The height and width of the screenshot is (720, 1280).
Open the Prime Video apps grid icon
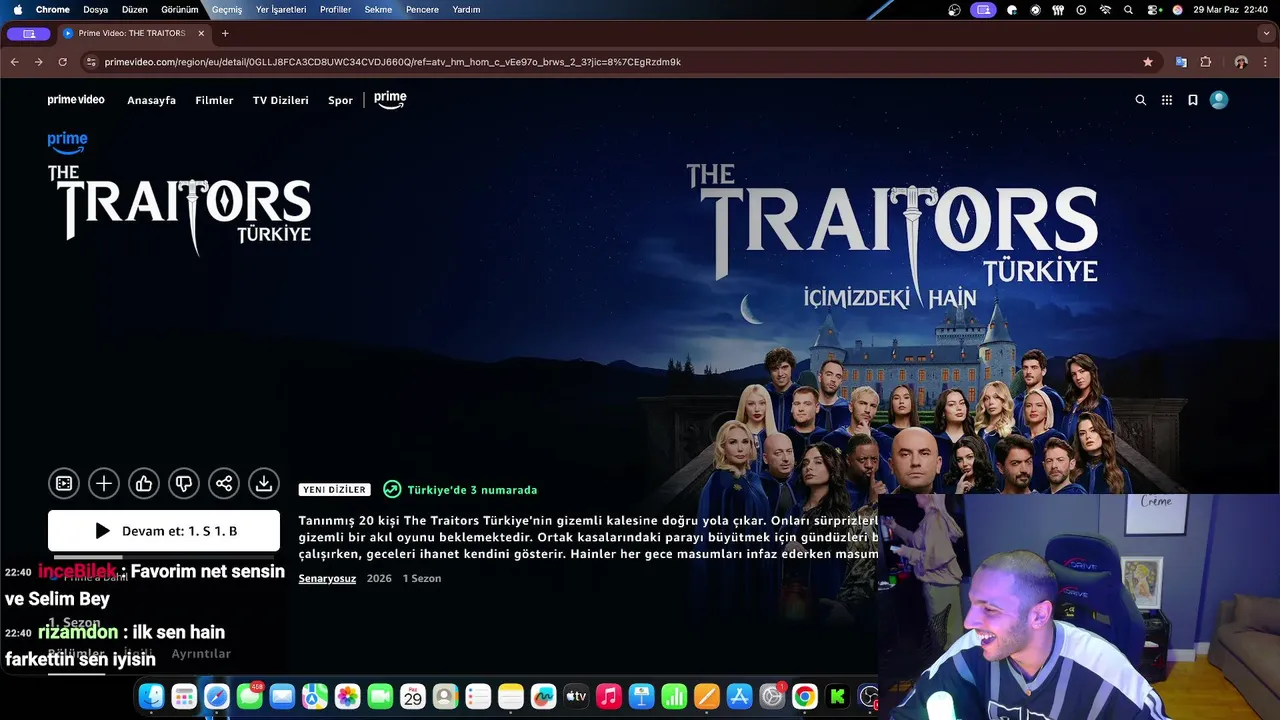click(x=1167, y=100)
